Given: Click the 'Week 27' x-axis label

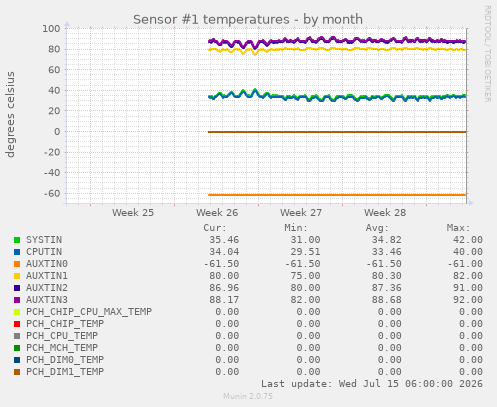Looking at the screenshot, I should click(301, 213).
